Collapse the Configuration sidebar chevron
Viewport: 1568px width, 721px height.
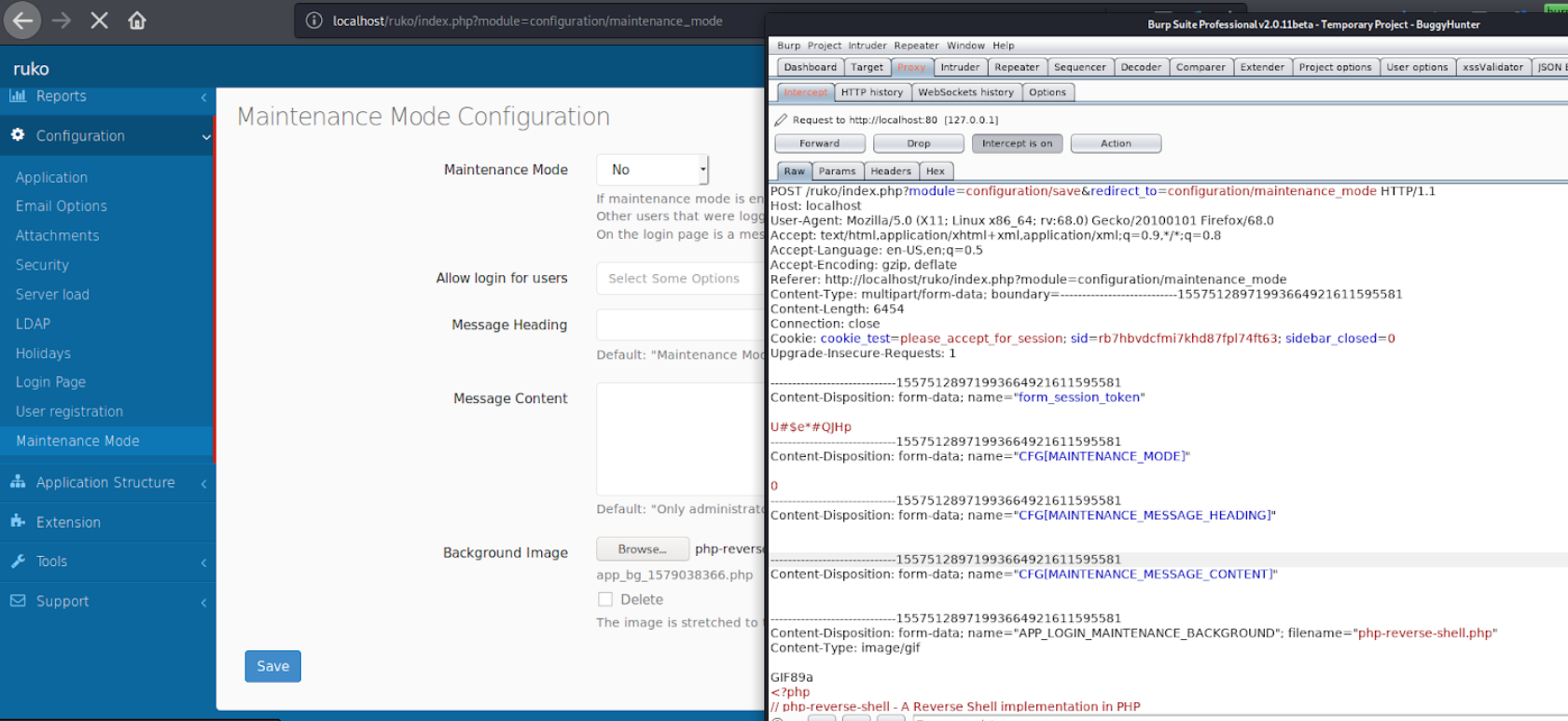click(206, 137)
